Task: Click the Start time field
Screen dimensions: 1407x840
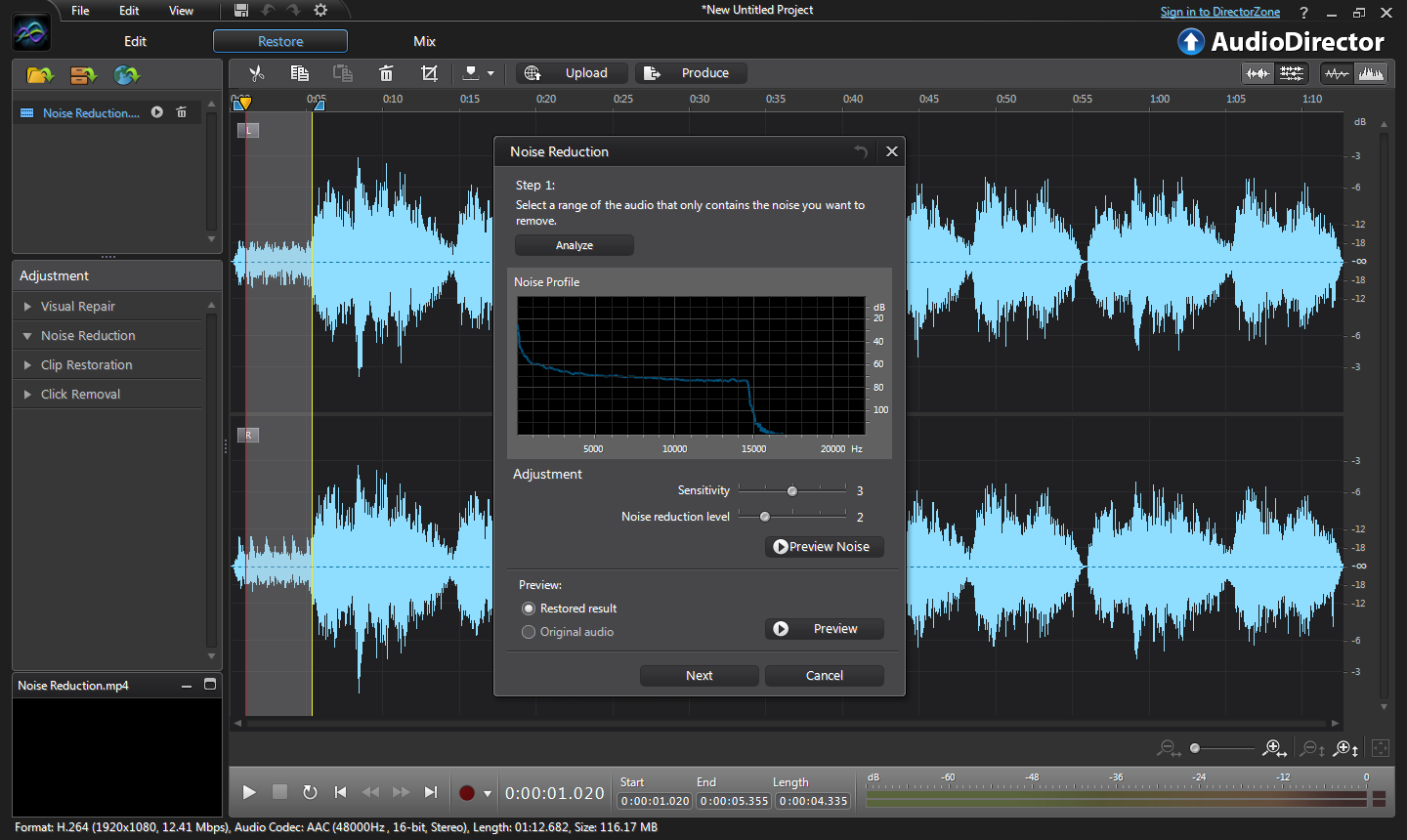Action: click(x=656, y=801)
